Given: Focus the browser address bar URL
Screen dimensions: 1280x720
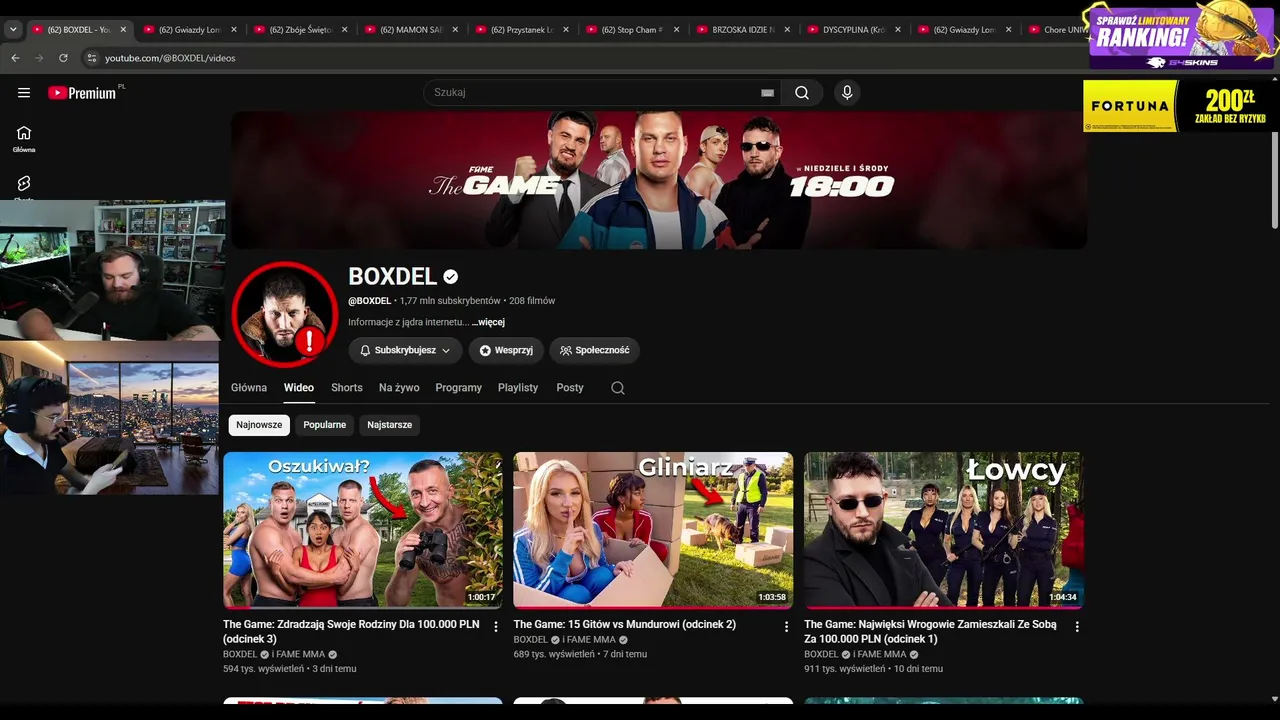Looking at the screenshot, I should 170,58.
